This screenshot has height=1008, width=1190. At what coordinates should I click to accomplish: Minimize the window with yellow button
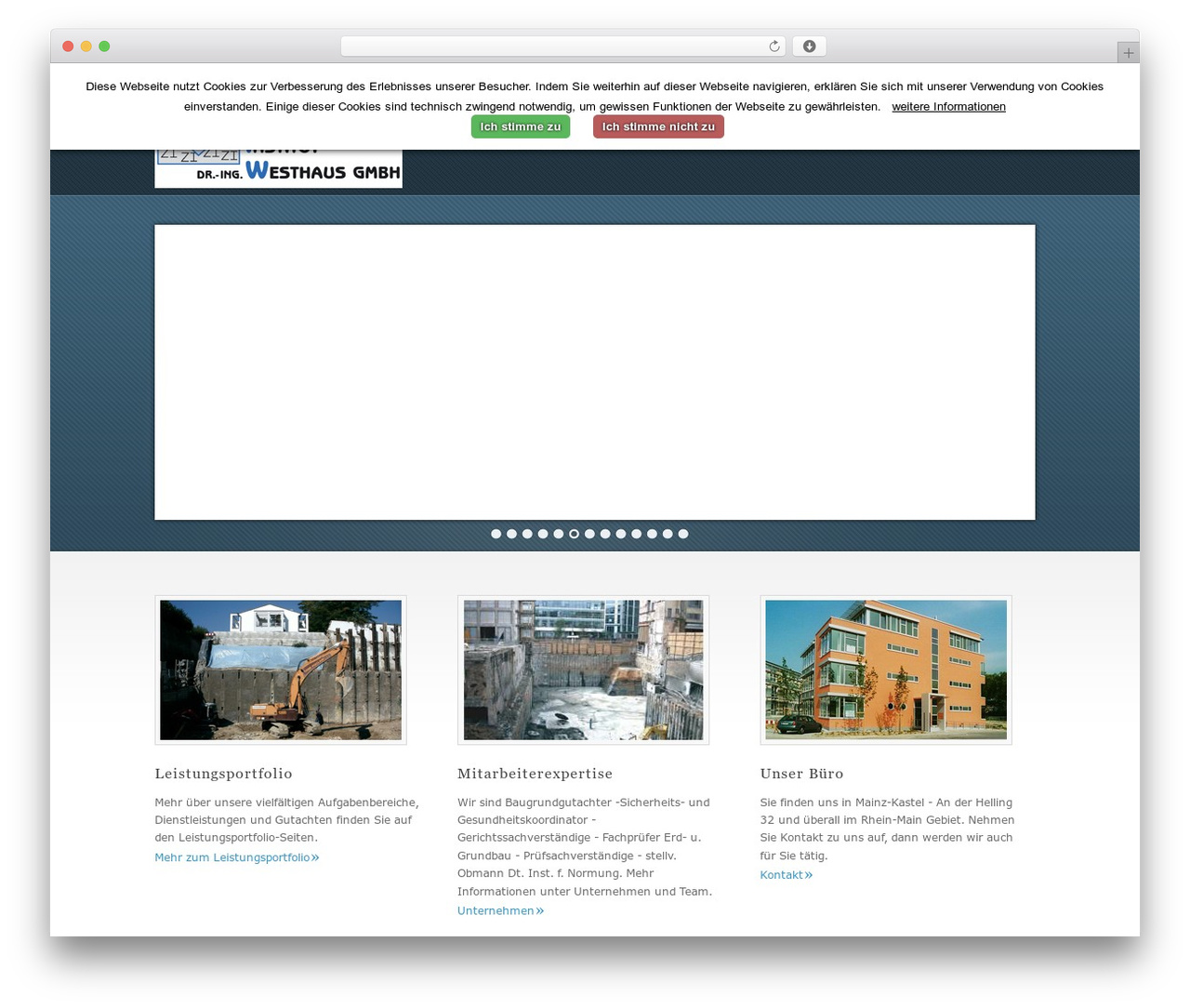[86, 46]
